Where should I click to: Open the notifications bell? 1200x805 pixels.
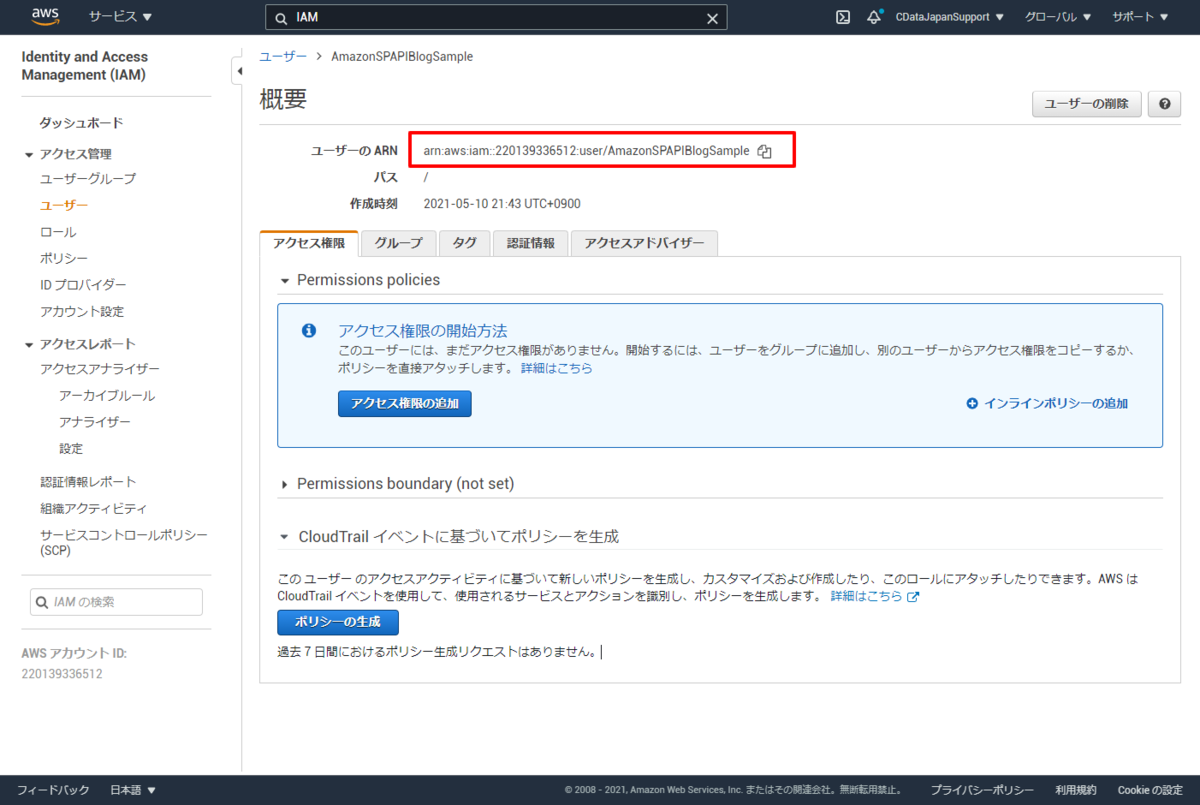874,17
